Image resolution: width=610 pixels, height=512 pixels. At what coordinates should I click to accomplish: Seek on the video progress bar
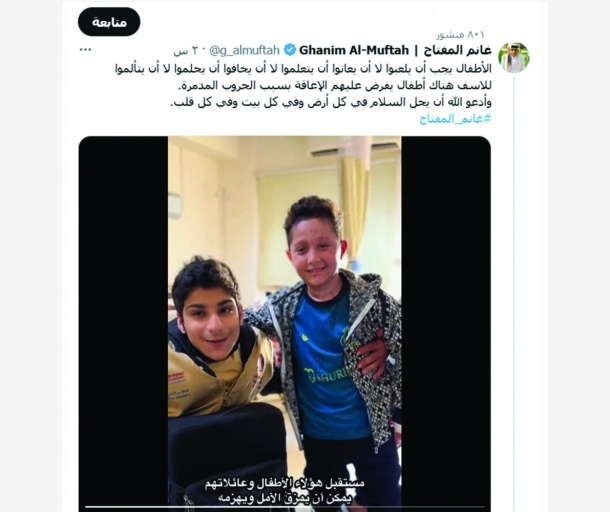pyautogui.click(x=284, y=507)
